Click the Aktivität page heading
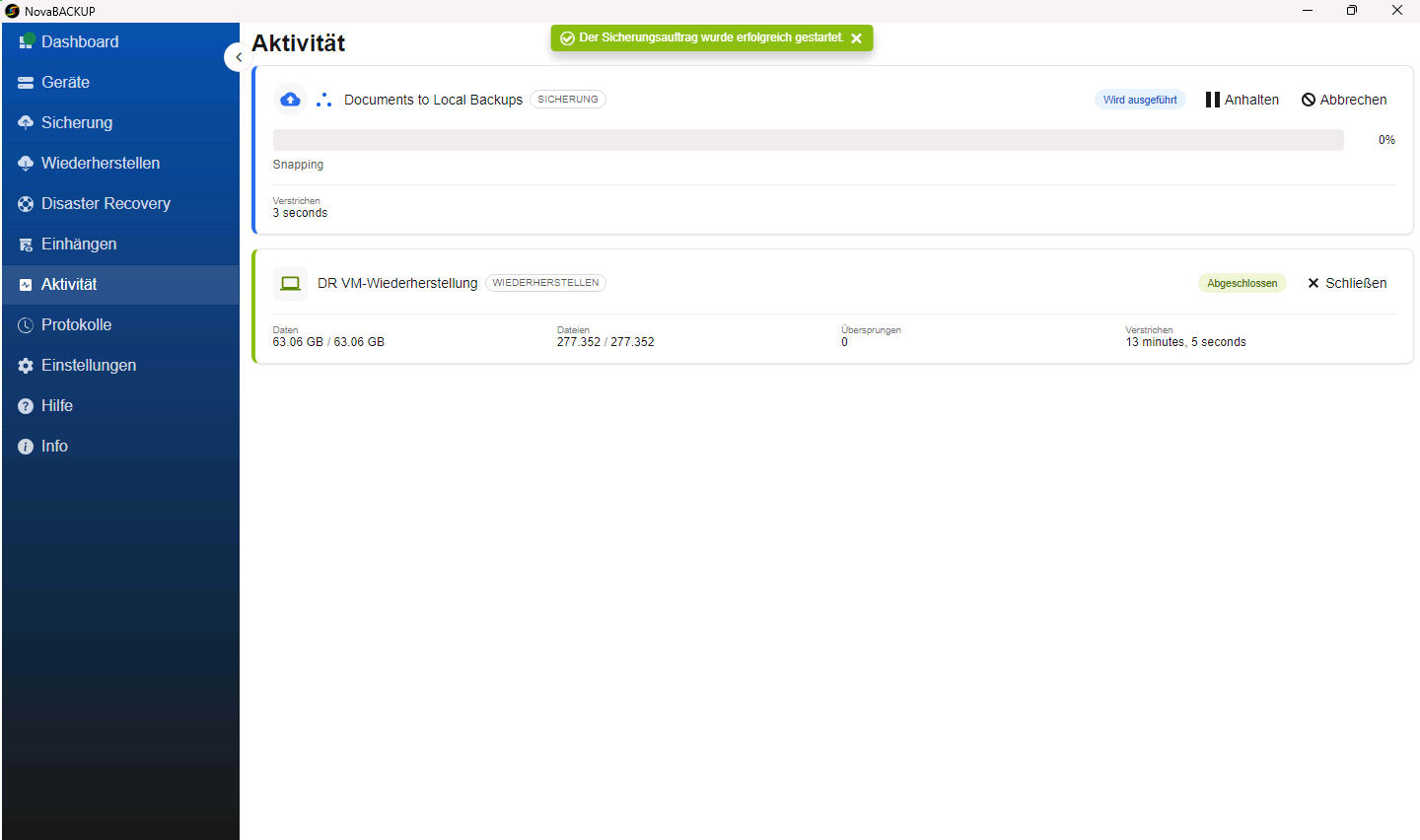 click(x=299, y=43)
